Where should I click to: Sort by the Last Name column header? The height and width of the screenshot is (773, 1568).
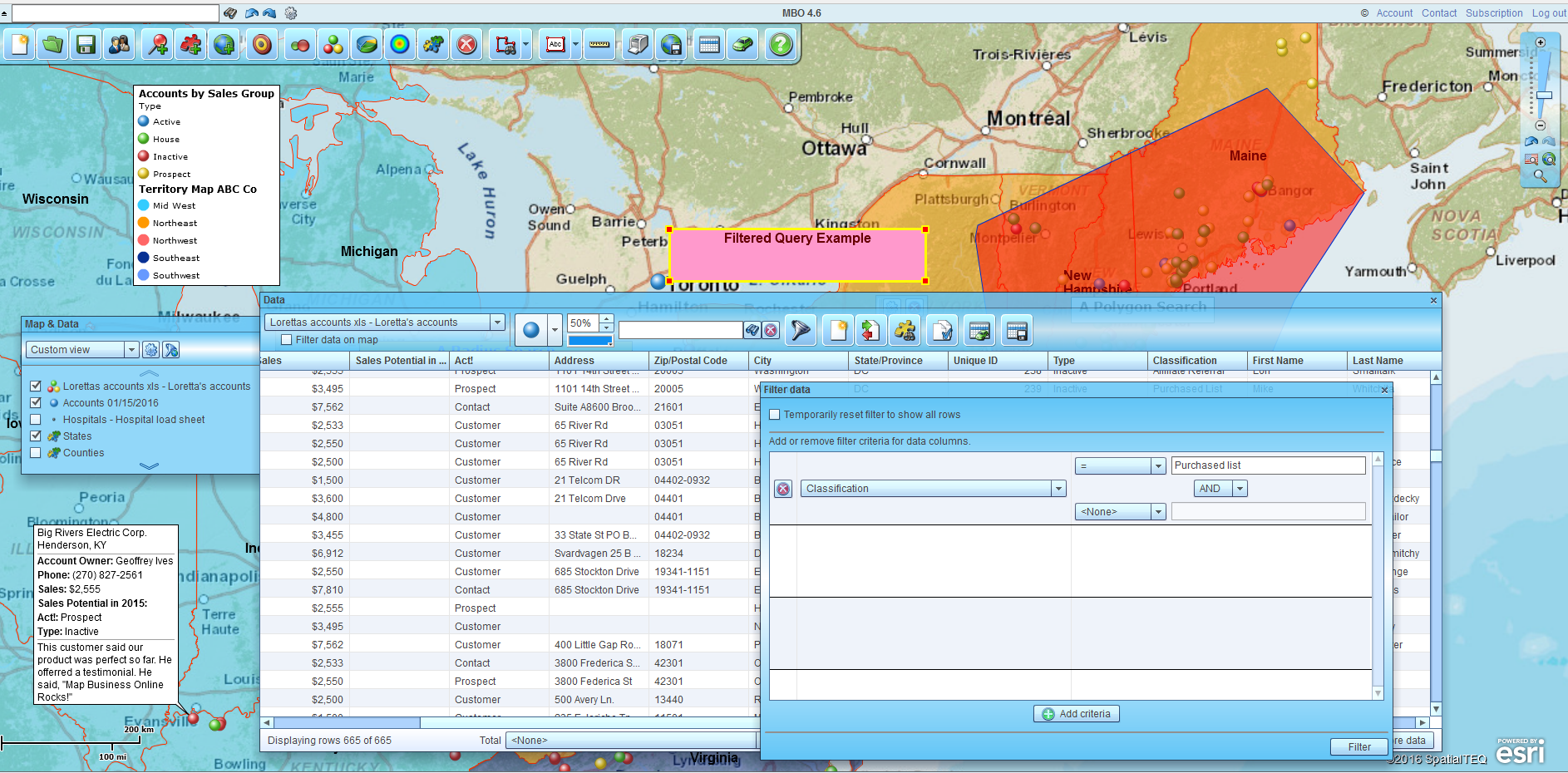pos(1388,361)
